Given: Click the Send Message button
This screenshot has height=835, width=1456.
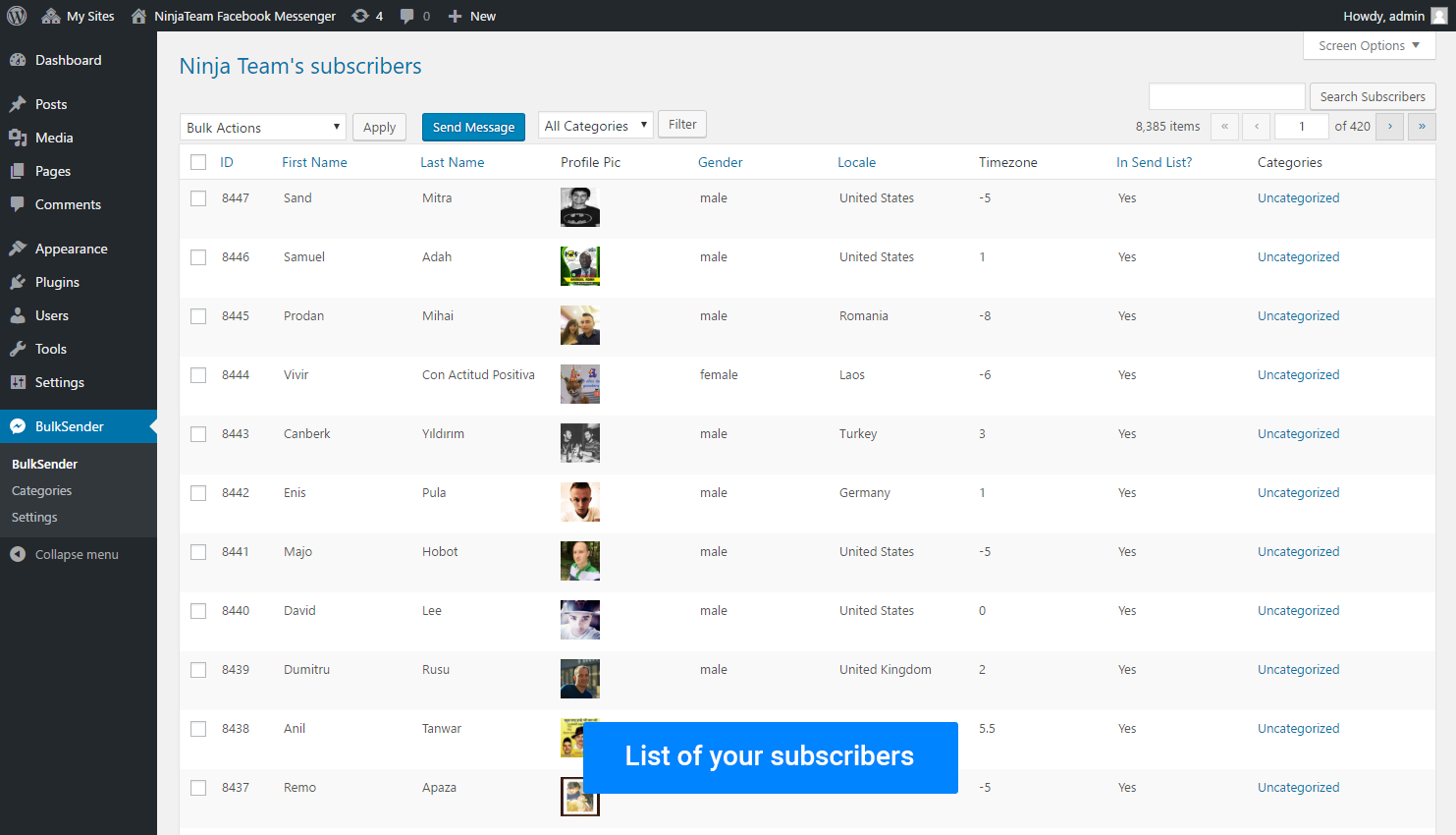Looking at the screenshot, I should click(473, 127).
